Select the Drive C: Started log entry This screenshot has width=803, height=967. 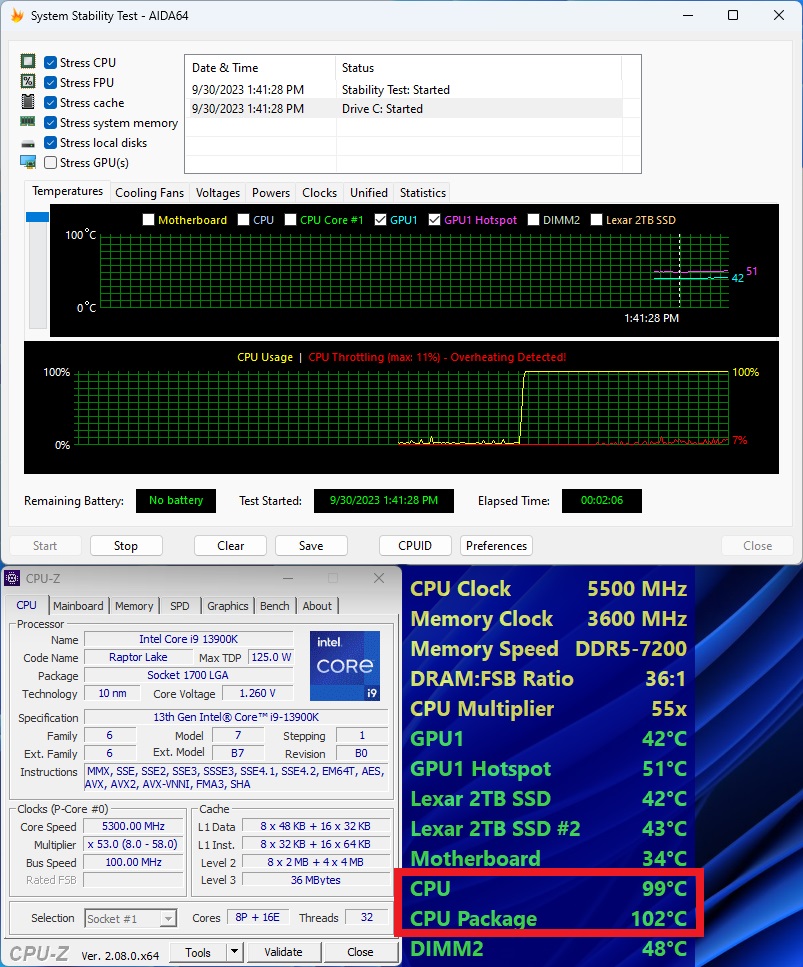tap(404, 109)
